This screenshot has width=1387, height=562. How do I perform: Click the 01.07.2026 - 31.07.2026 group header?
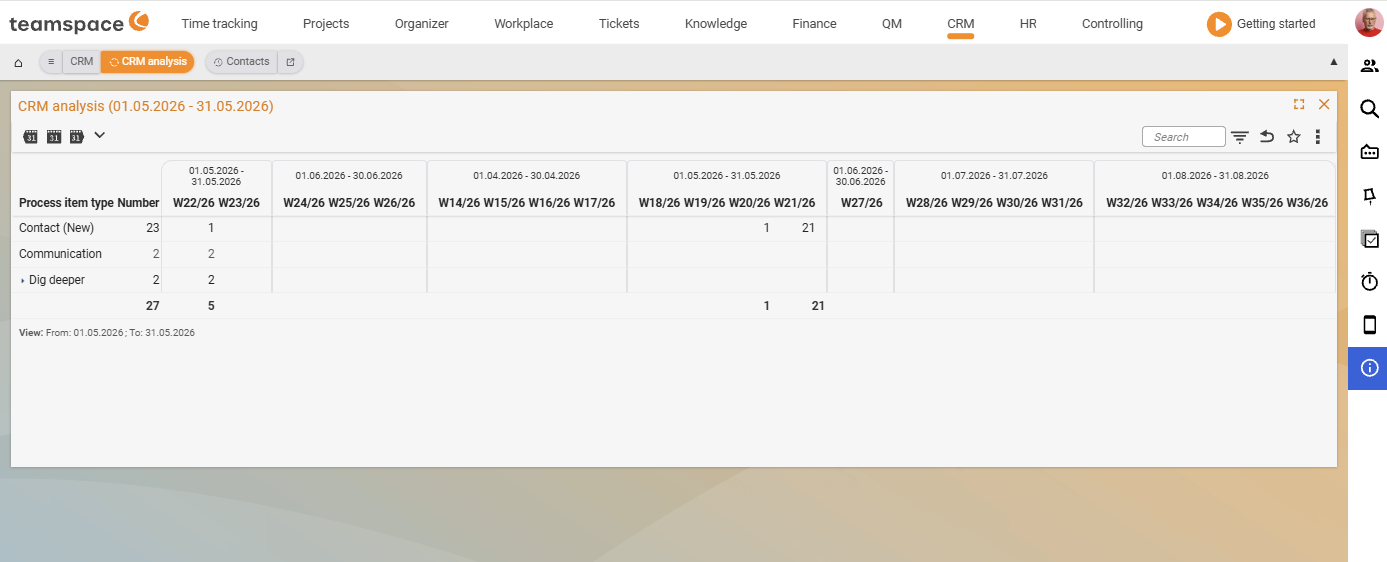coord(994,176)
